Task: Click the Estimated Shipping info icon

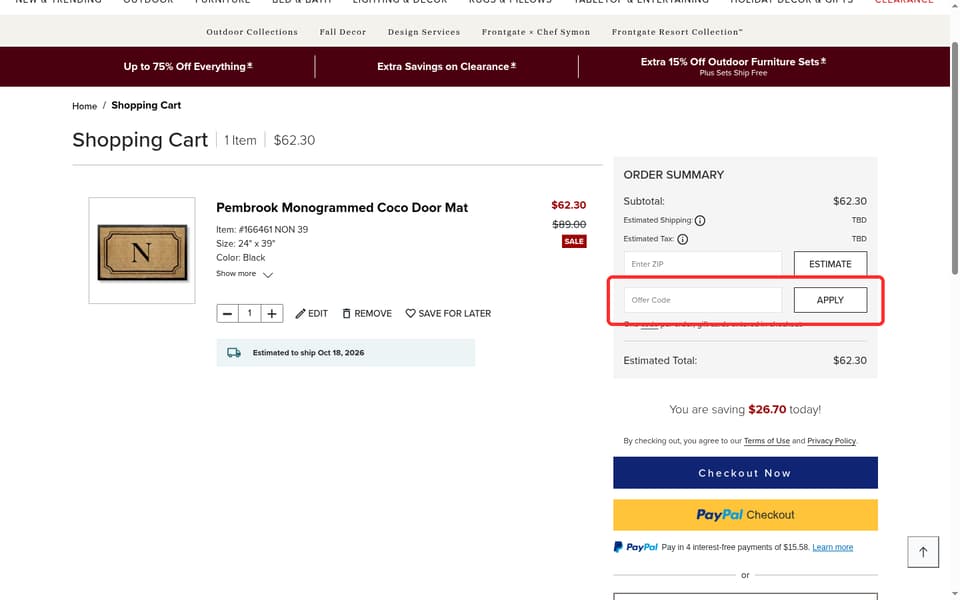Action: pyautogui.click(x=700, y=220)
